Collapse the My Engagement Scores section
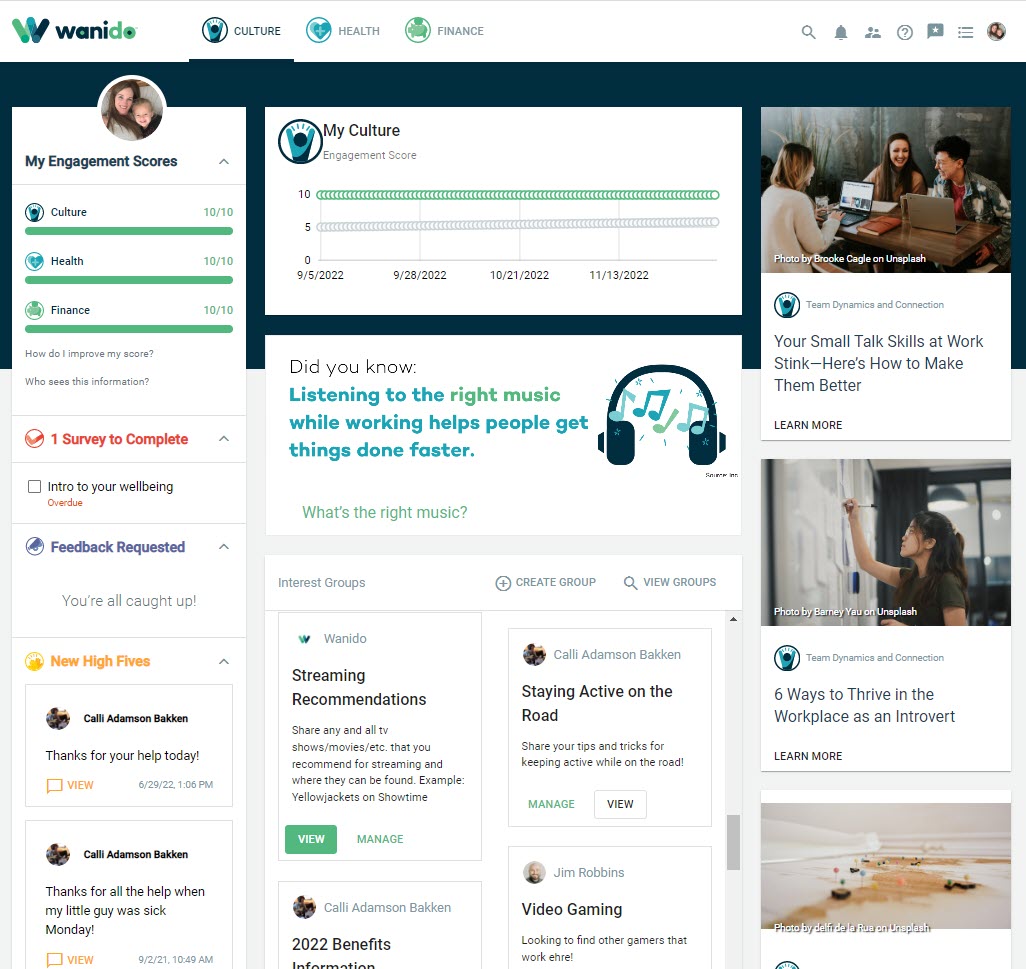 coord(224,161)
